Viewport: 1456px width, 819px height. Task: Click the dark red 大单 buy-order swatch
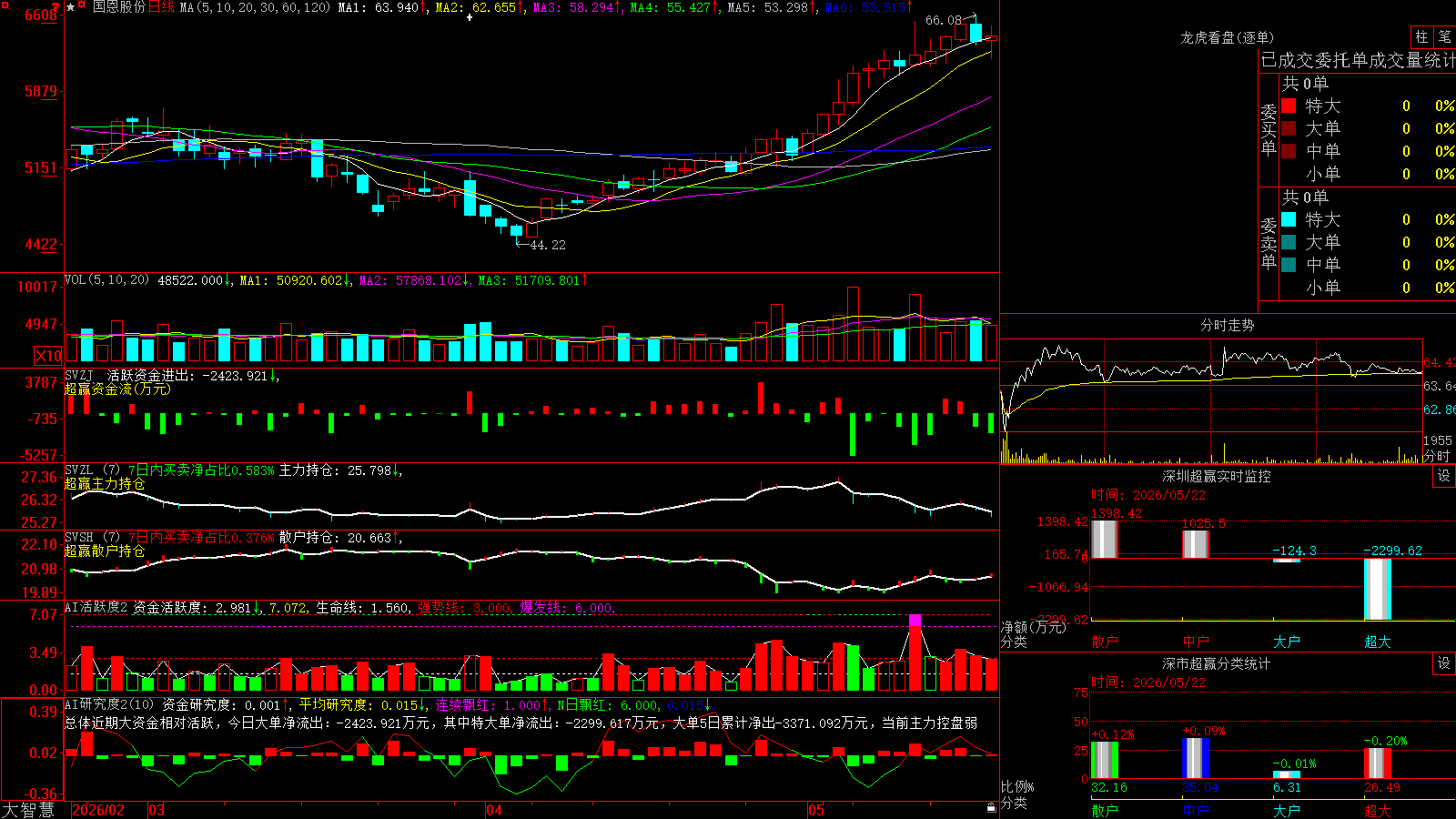1289,128
